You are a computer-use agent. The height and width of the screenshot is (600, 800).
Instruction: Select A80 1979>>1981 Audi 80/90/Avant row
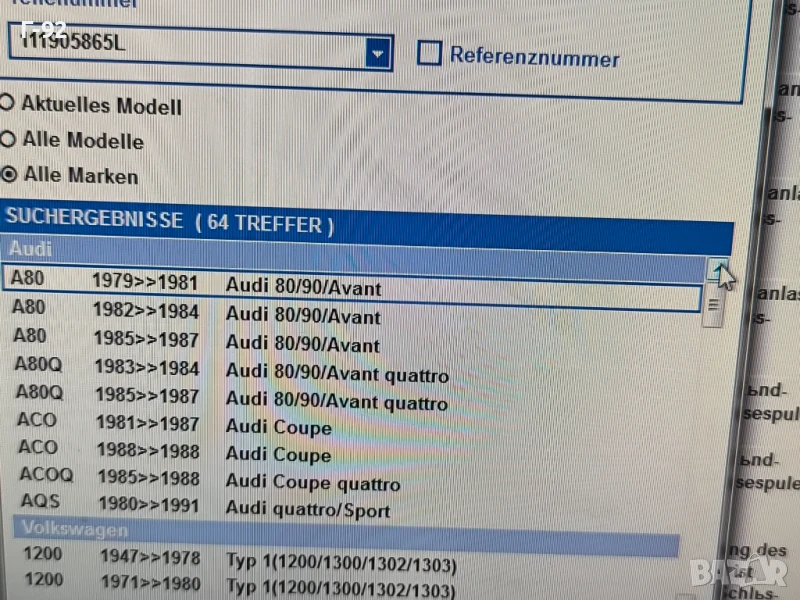tap(300, 284)
